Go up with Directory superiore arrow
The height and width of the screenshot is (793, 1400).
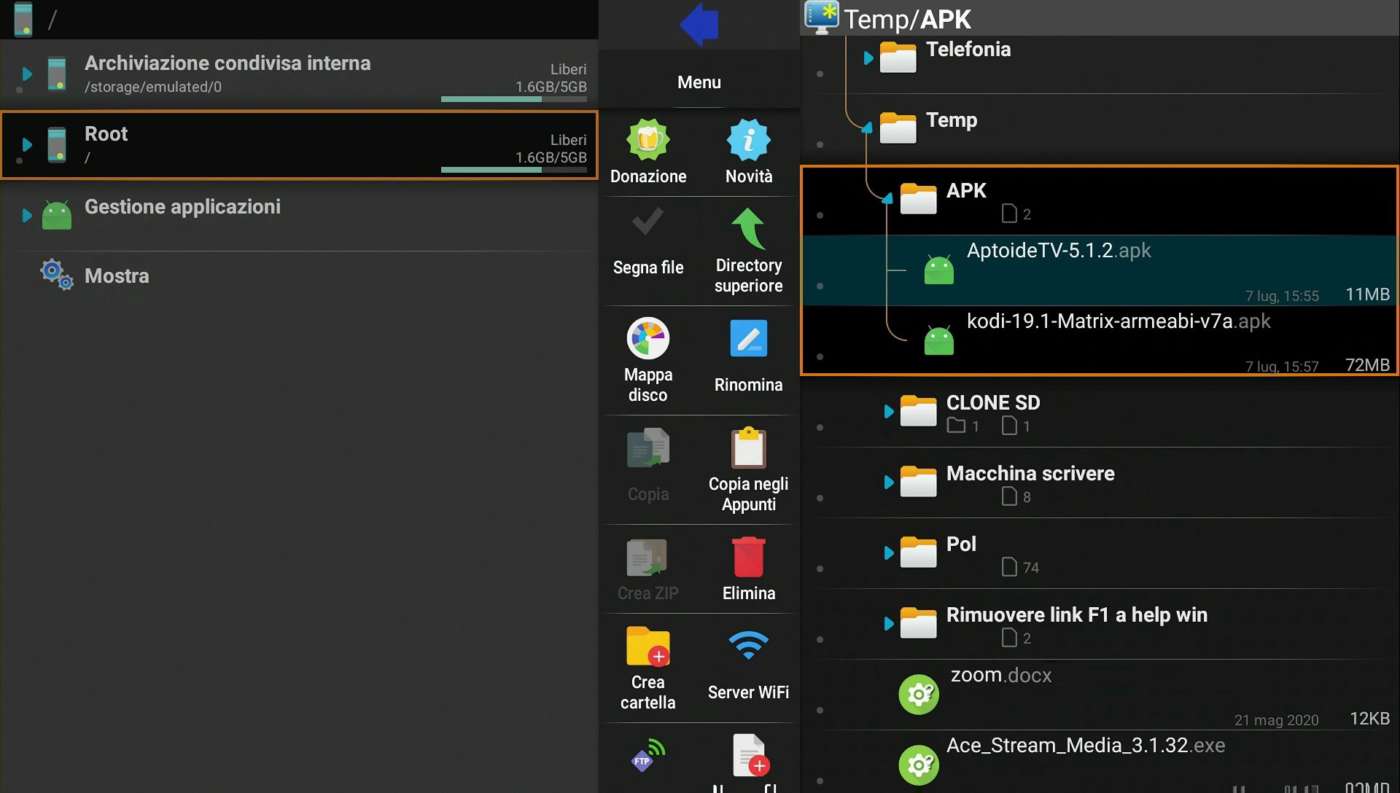pyautogui.click(x=748, y=230)
